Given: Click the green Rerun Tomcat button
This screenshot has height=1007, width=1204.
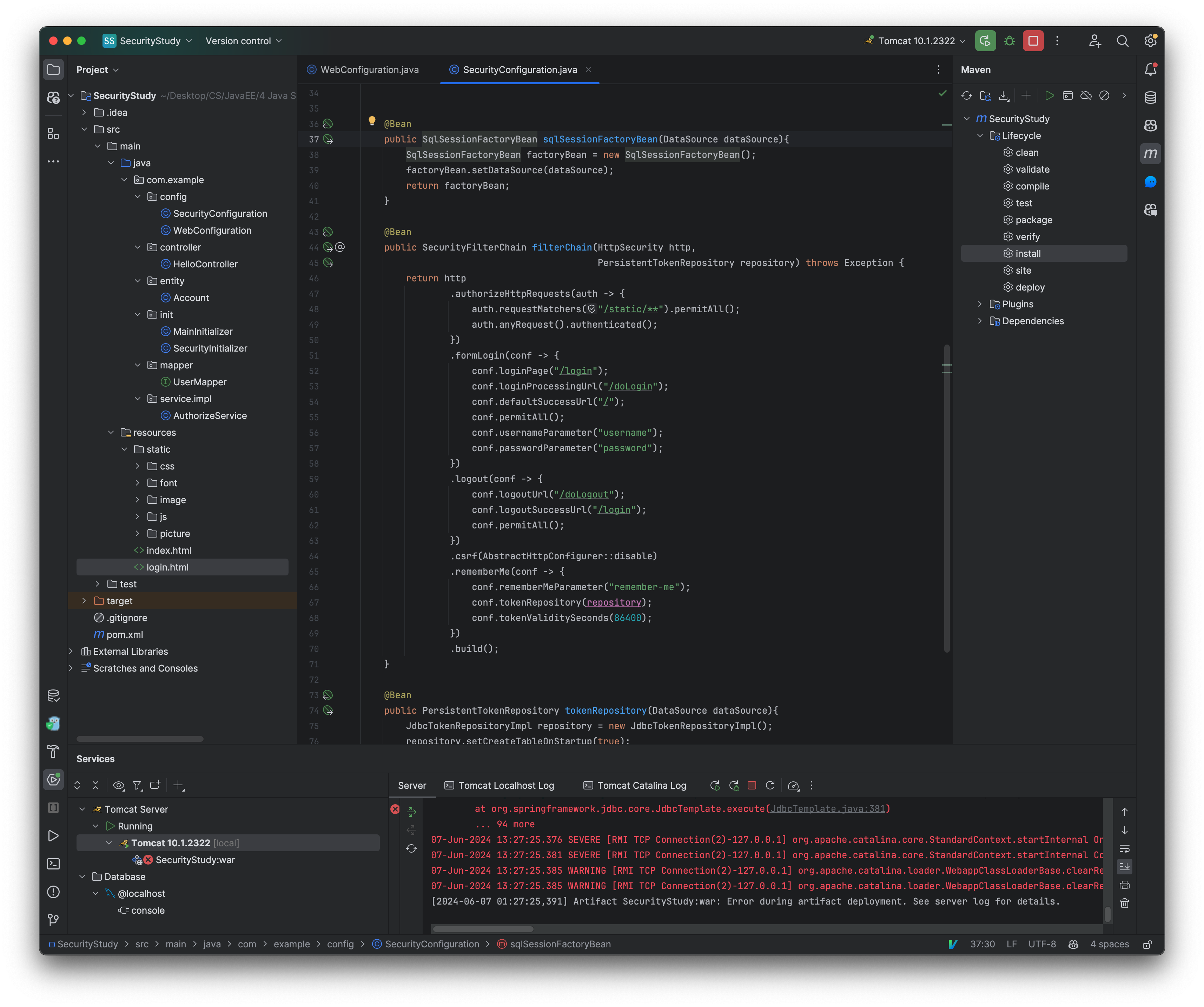Looking at the screenshot, I should [985, 41].
